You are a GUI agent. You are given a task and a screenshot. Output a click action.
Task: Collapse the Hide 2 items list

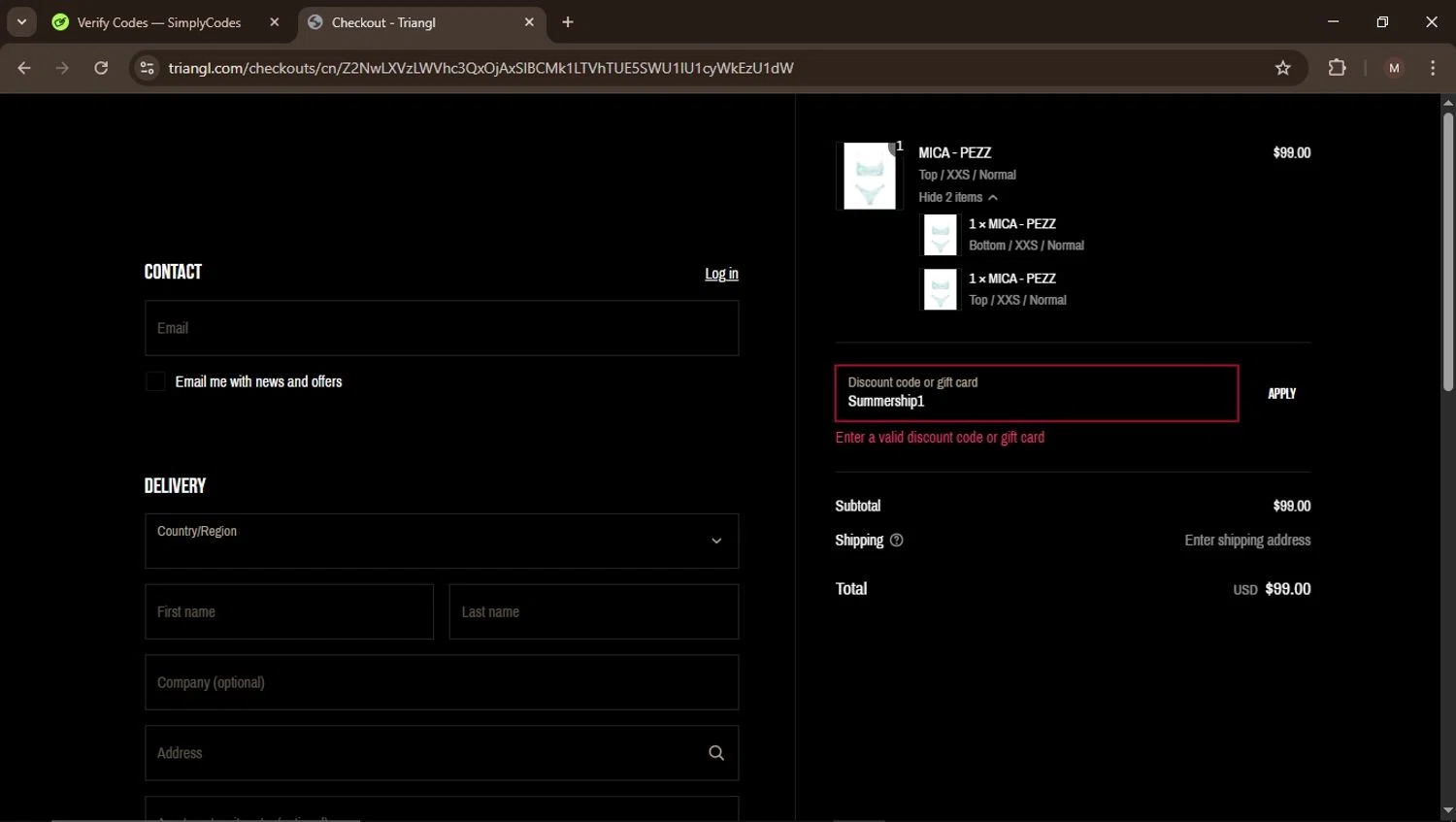[957, 197]
